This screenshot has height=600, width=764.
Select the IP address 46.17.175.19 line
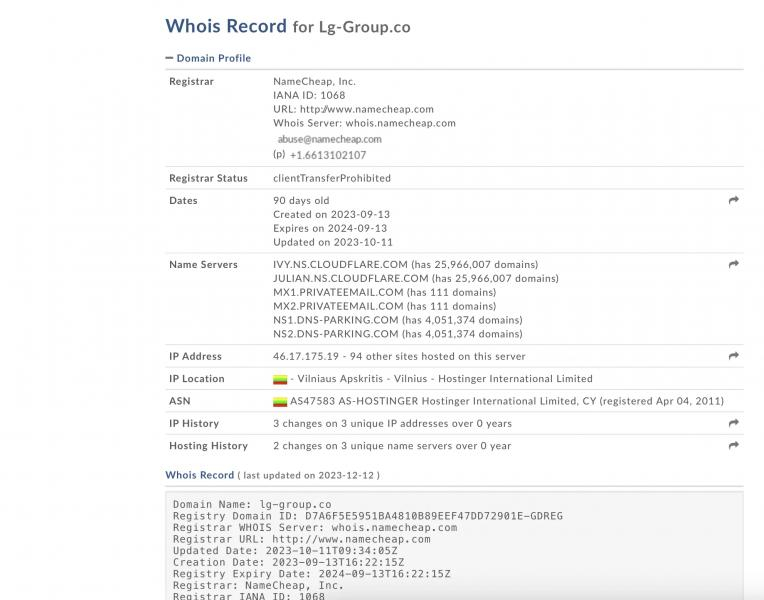click(399, 356)
